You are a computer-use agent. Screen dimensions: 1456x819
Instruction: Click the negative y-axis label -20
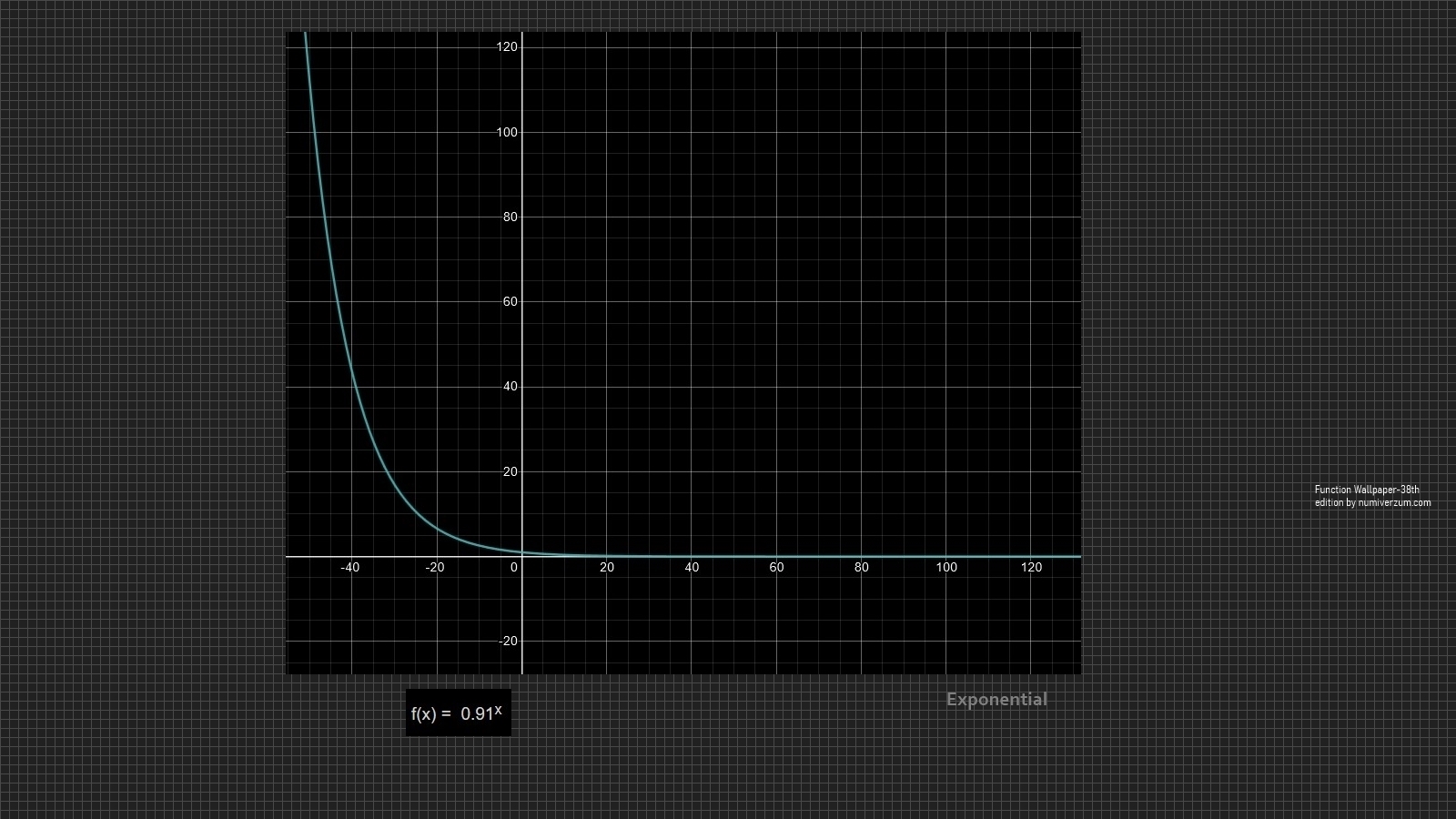[508, 641]
